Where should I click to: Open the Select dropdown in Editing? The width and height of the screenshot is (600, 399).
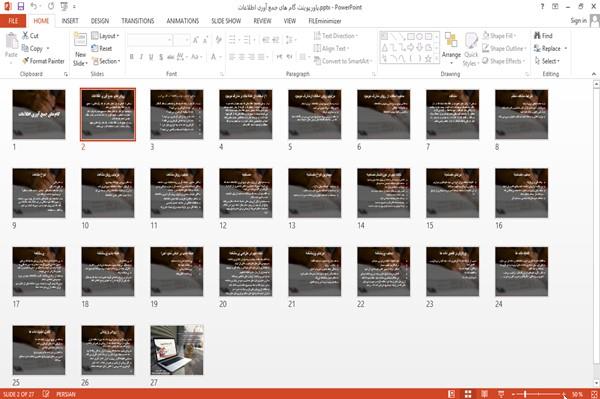[547, 61]
